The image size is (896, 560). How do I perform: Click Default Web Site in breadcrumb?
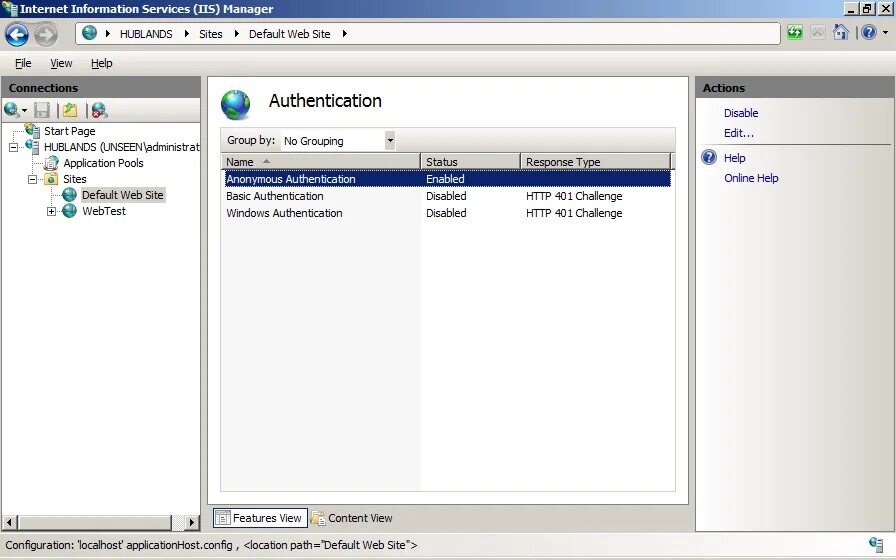[x=289, y=34]
